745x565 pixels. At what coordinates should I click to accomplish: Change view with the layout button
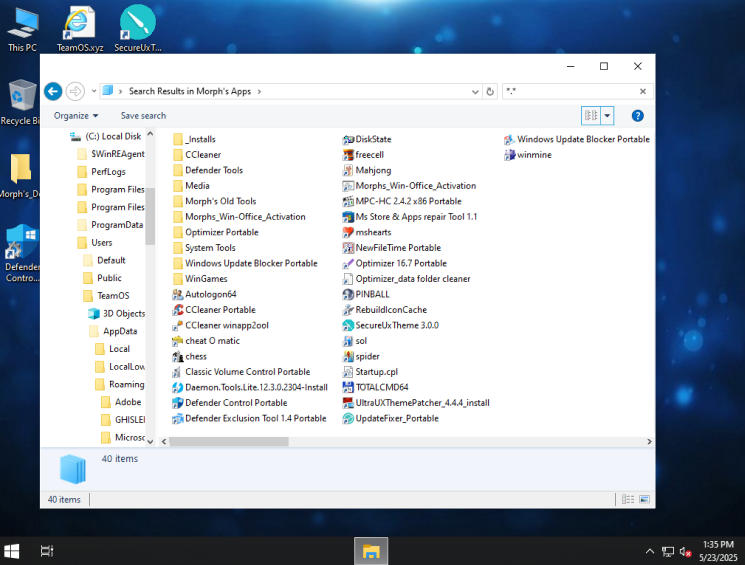coord(591,116)
